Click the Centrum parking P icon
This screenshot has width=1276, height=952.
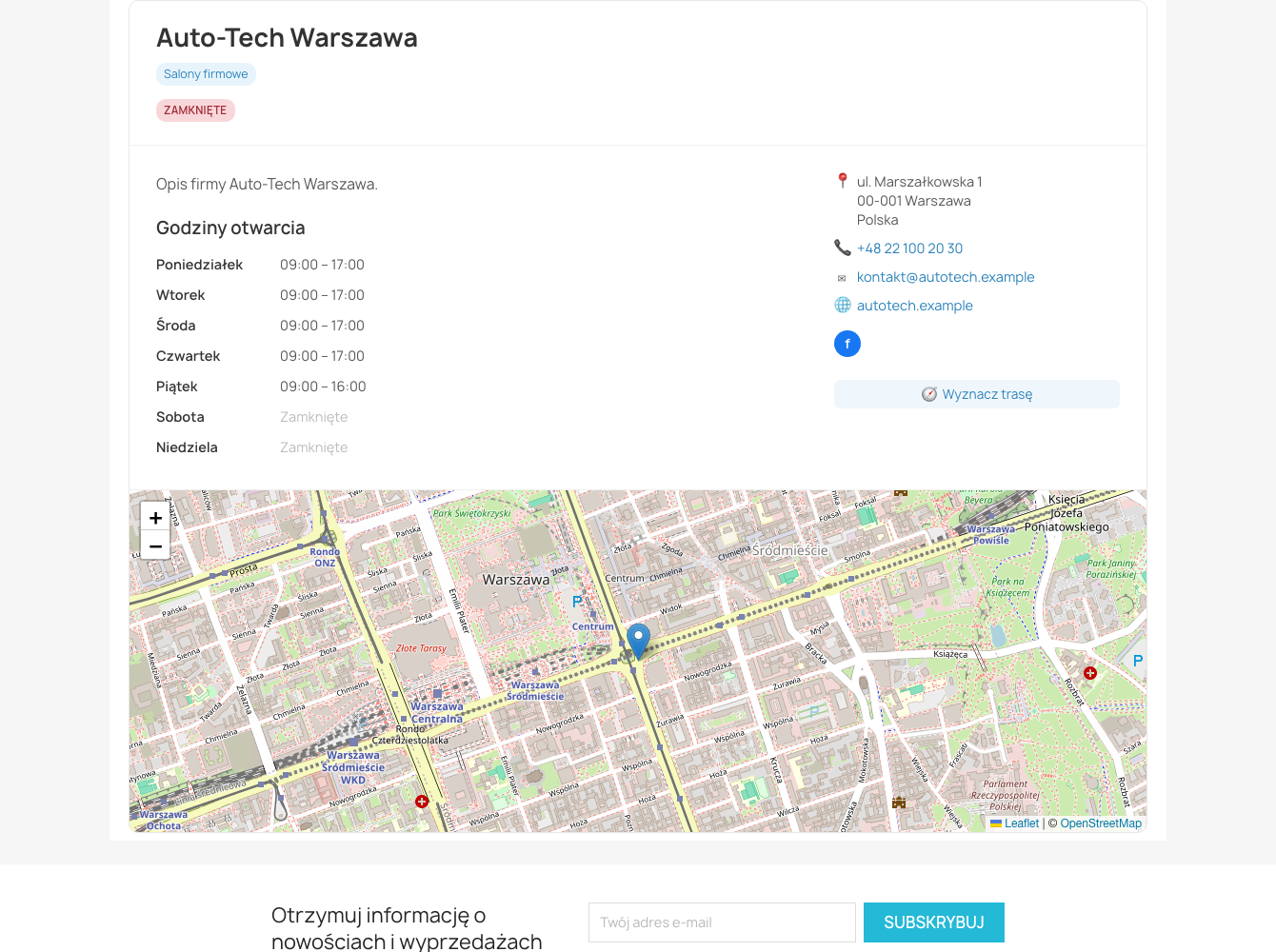(x=577, y=602)
